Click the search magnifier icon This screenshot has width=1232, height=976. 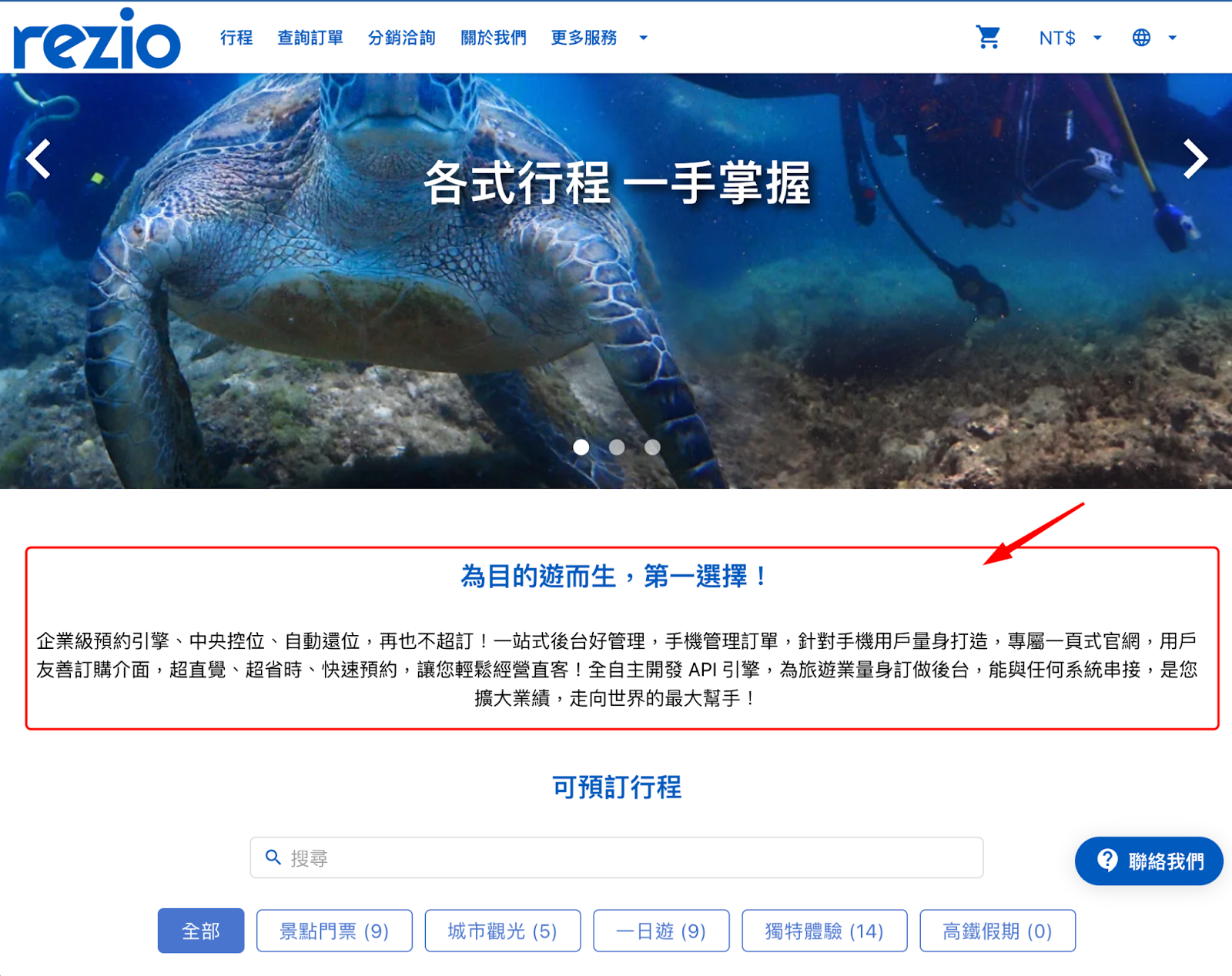(273, 857)
